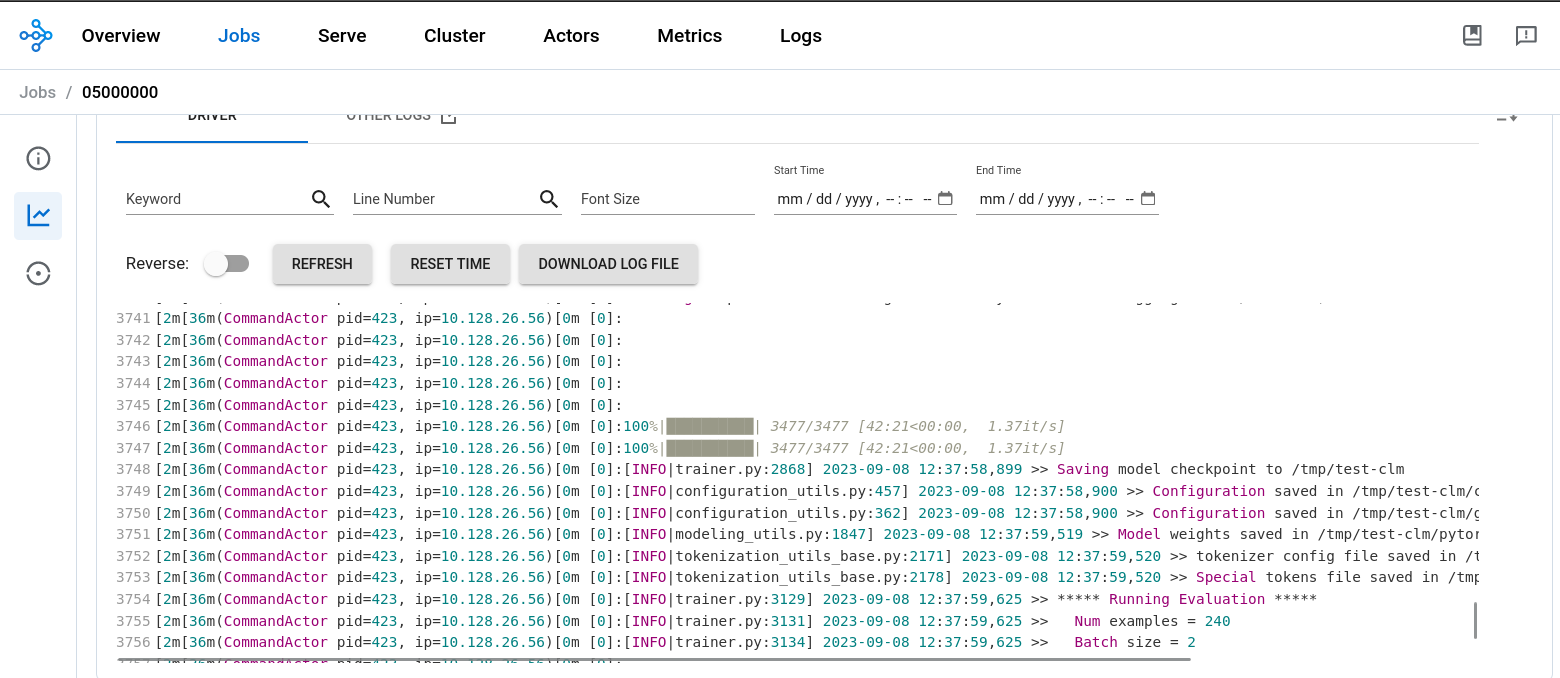Click the circular target icon in sidebar
1560x678 pixels.
click(x=38, y=273)
